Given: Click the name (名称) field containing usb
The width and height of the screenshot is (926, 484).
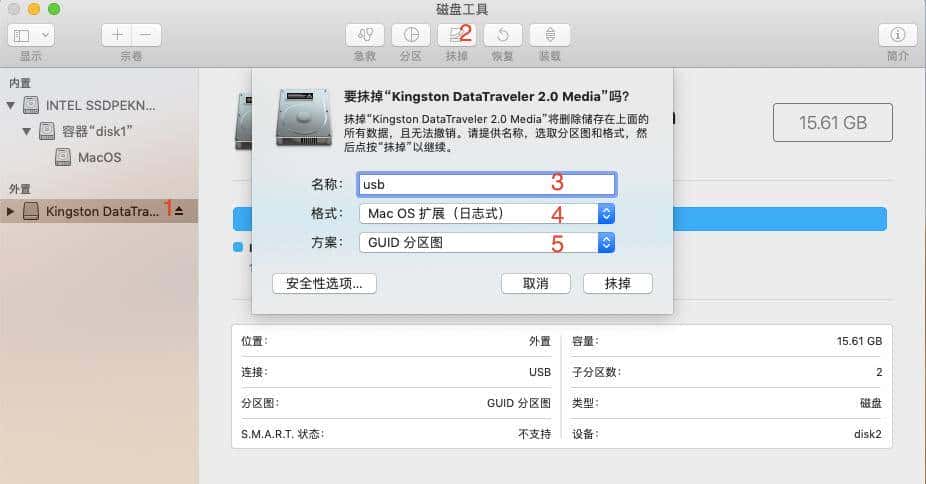Looking at the screenshot, I should coord(487,184).
